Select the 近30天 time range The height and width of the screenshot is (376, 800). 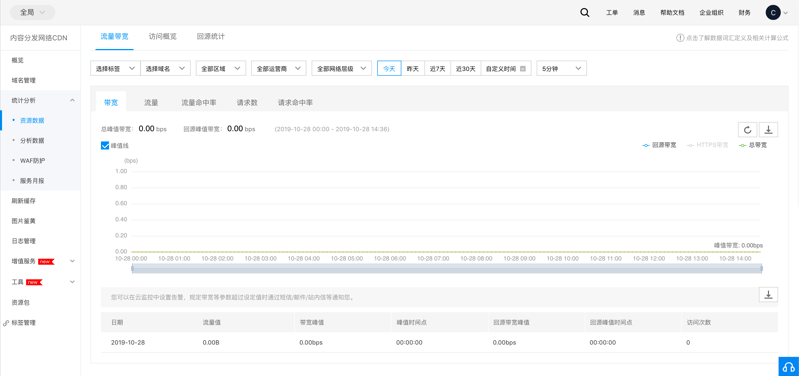point(465,68)
